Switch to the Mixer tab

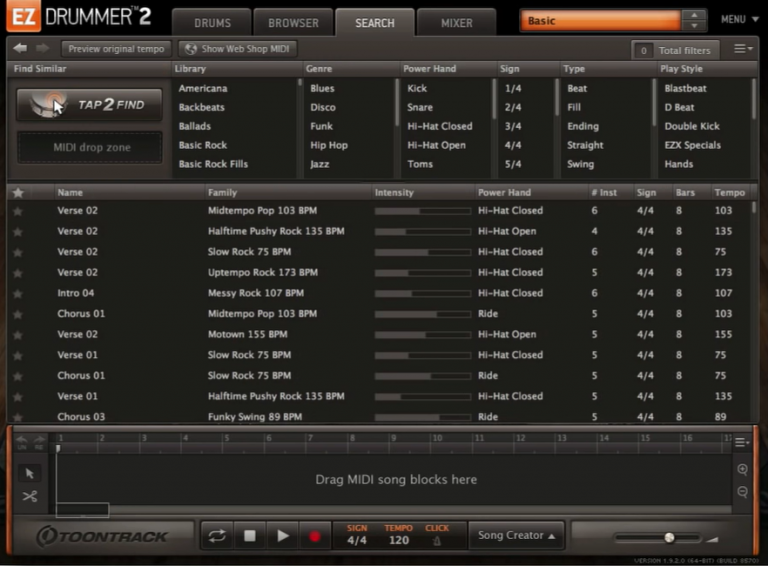(457, 22)
